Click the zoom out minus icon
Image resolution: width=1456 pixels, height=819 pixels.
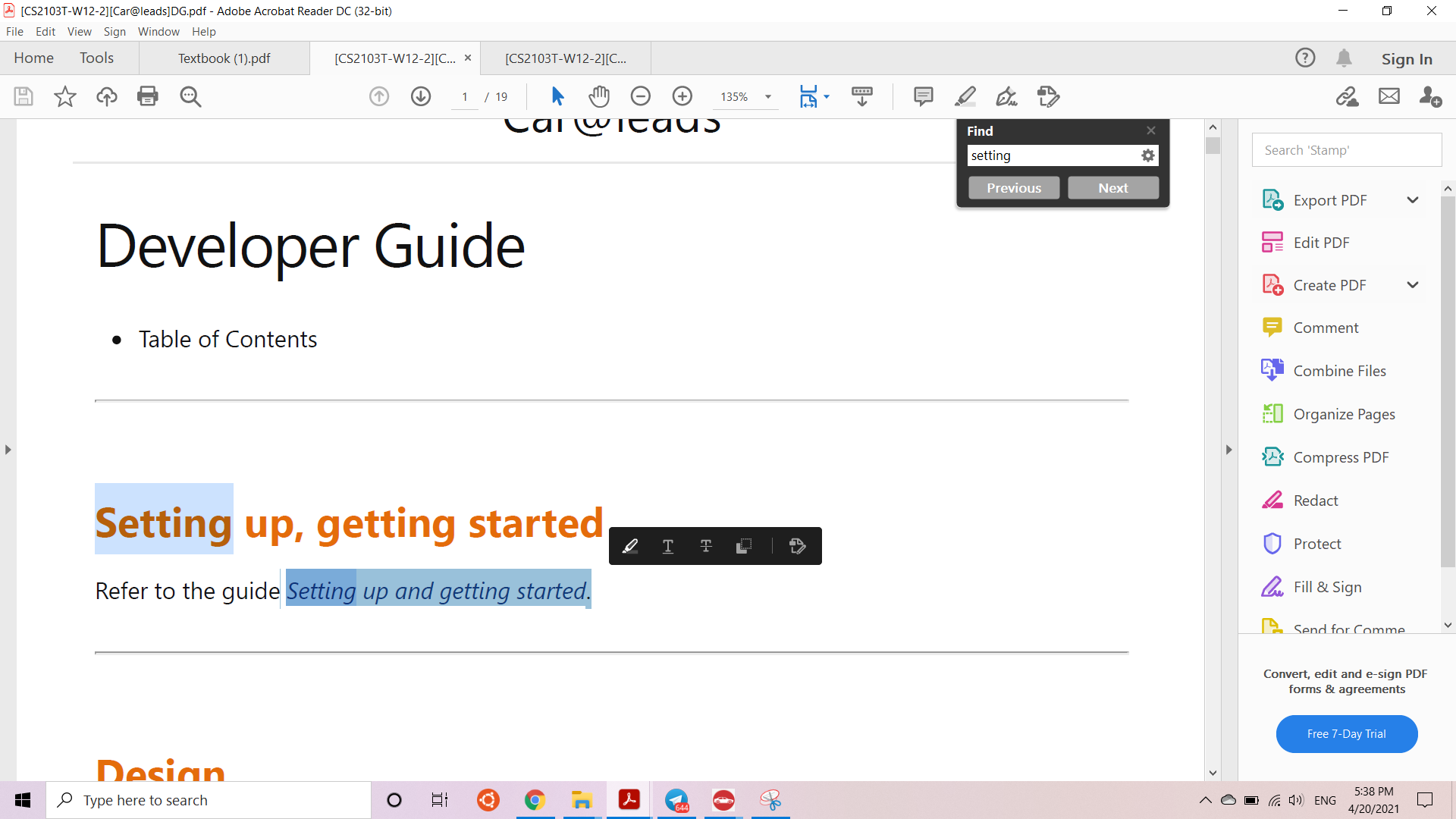(641, 96)
